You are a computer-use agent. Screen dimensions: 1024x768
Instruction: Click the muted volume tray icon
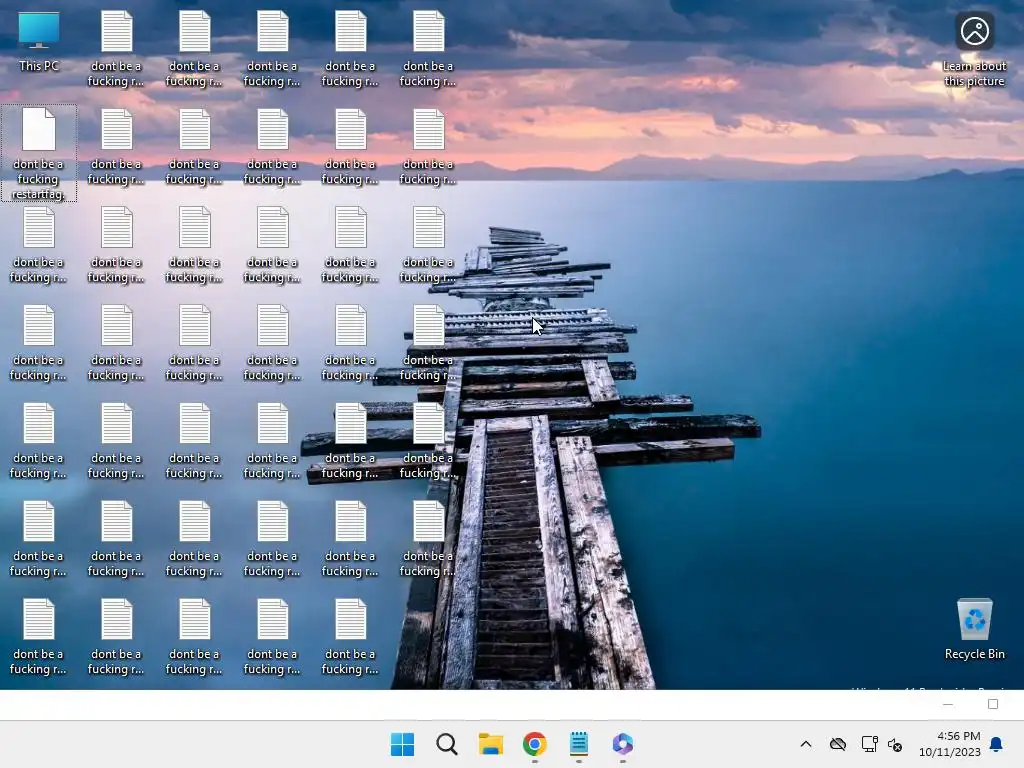pyautogui.click(x=895, y=744)
